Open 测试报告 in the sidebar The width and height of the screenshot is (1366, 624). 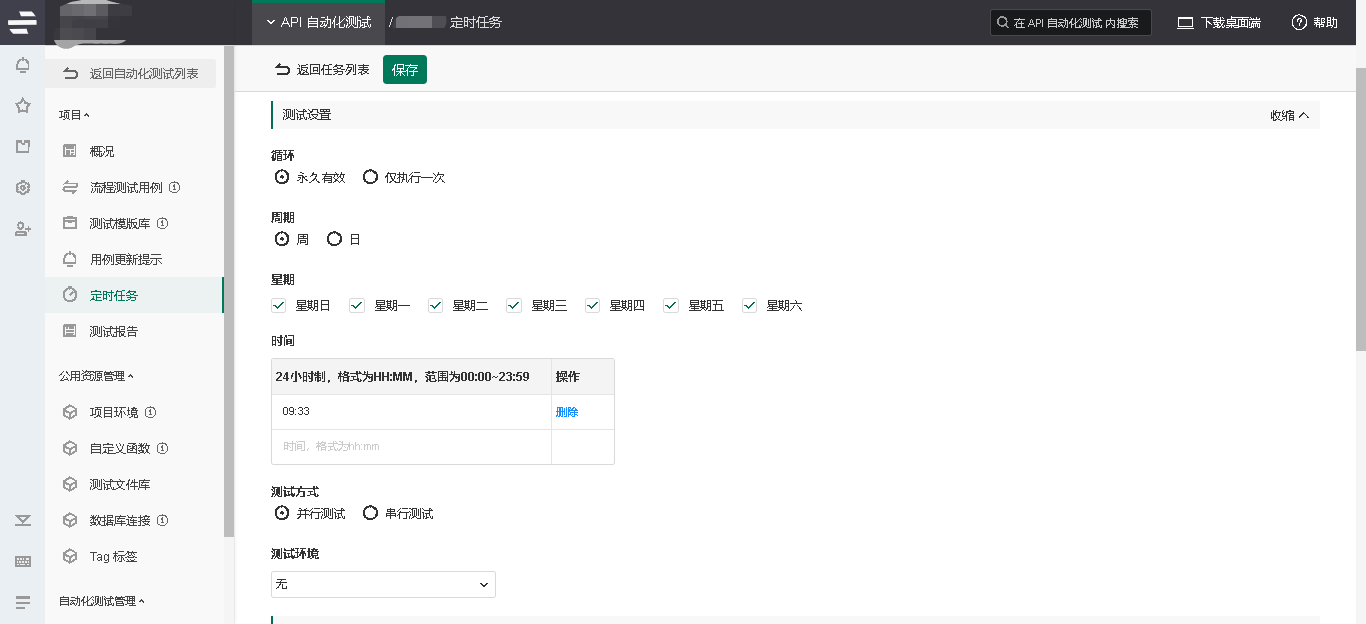(114, 331)
